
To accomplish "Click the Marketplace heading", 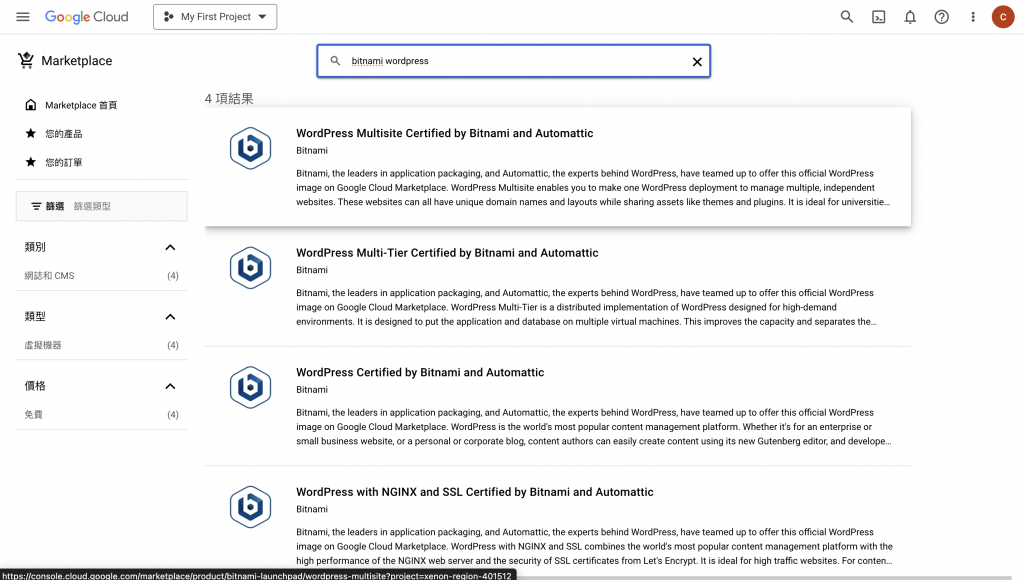I will pyautogui.click(x=76, y=61).
